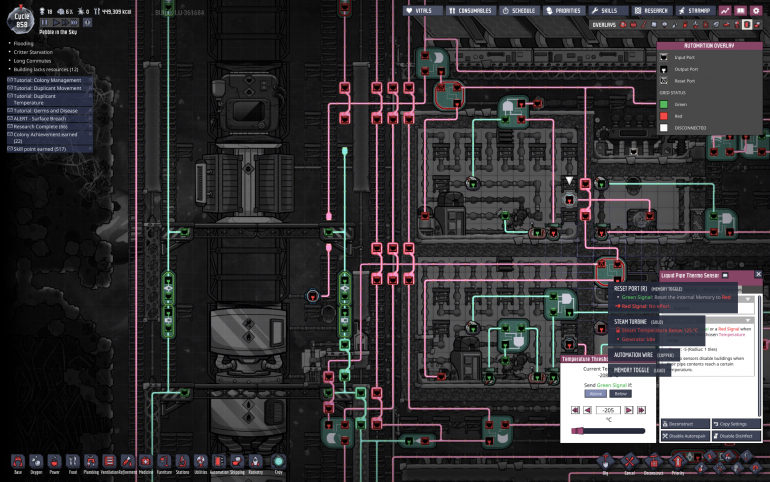The width and height of the screenshot is (770, 482).
Task: Open the Research screen
Action: [x=651, y=11]
